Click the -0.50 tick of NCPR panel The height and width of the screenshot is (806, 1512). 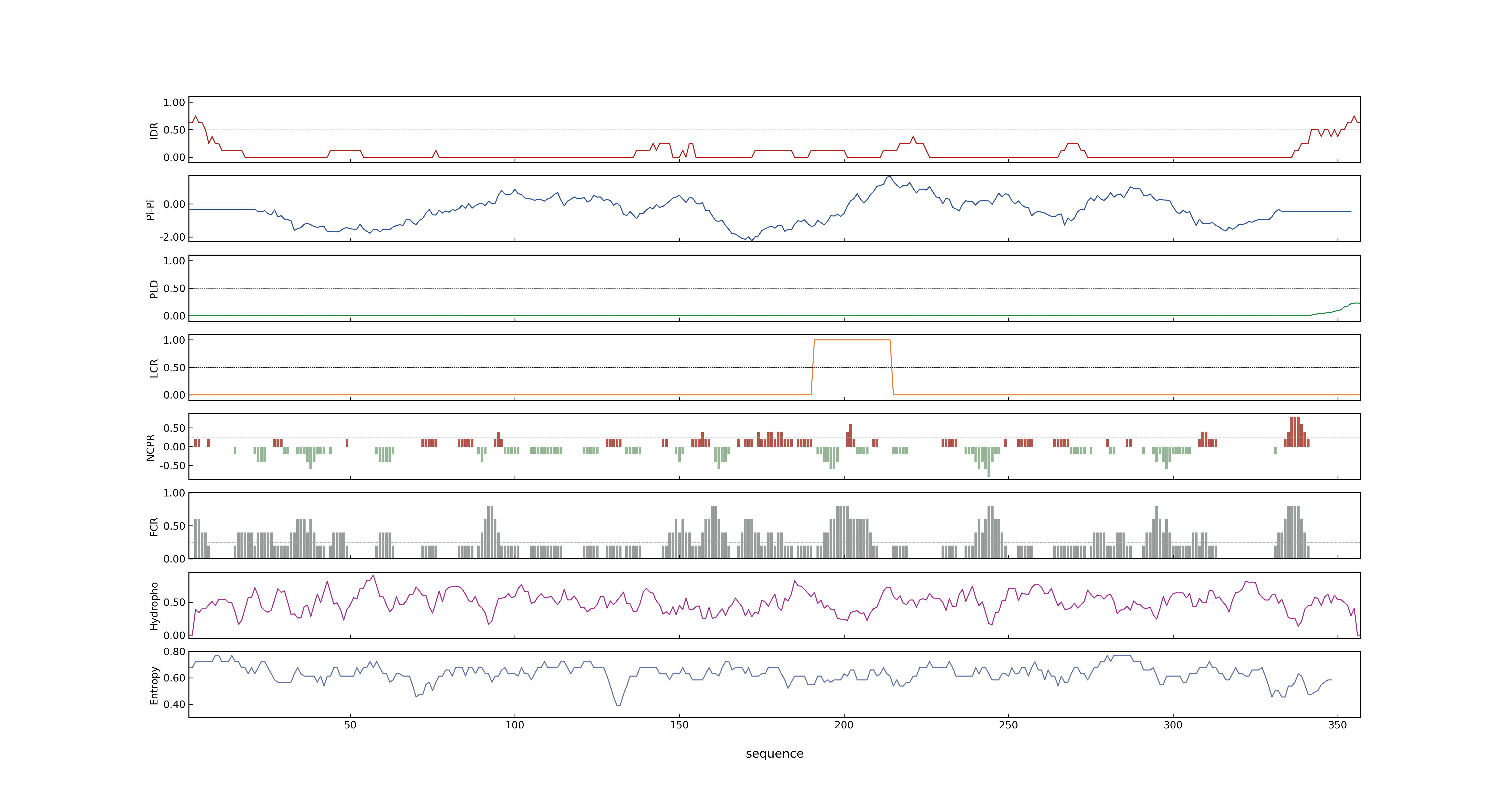point(172,466)
